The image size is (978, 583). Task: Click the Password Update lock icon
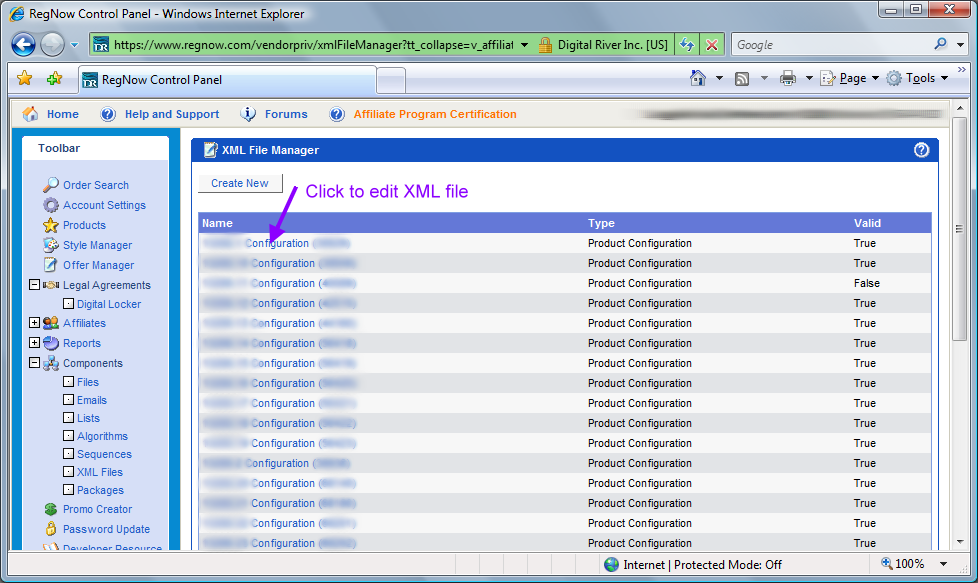pyautogui.click(x=51, y=529)
